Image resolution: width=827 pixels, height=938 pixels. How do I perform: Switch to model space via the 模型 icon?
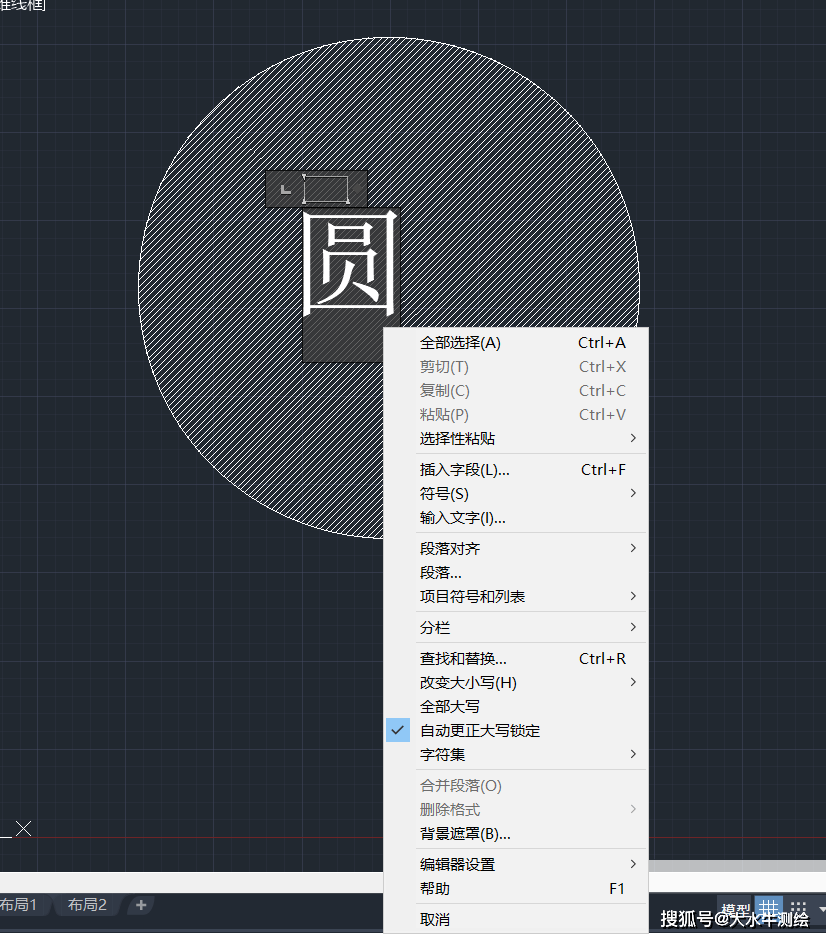tap(737, 908)
